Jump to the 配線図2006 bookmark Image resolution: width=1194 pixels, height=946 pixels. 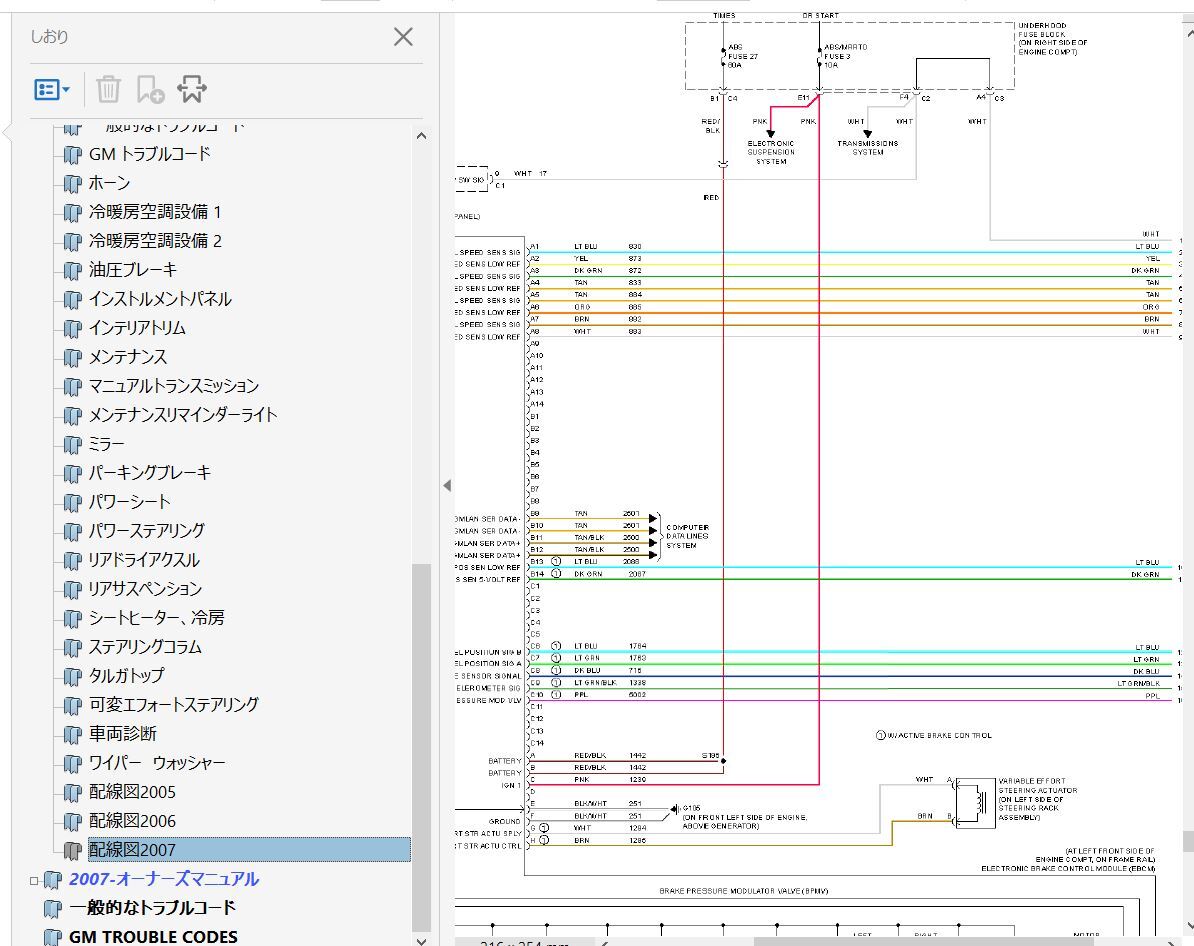click(132, 820)
